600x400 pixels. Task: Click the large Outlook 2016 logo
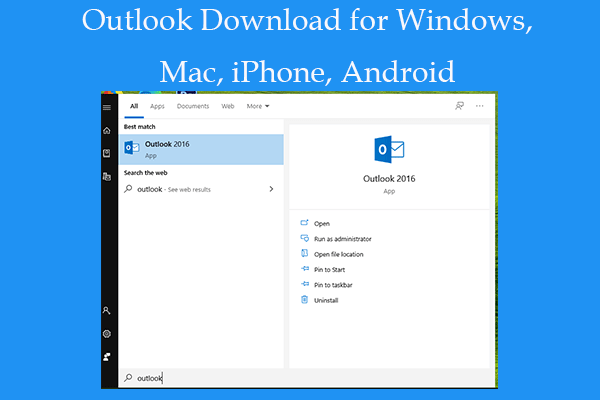pos(389,149)
